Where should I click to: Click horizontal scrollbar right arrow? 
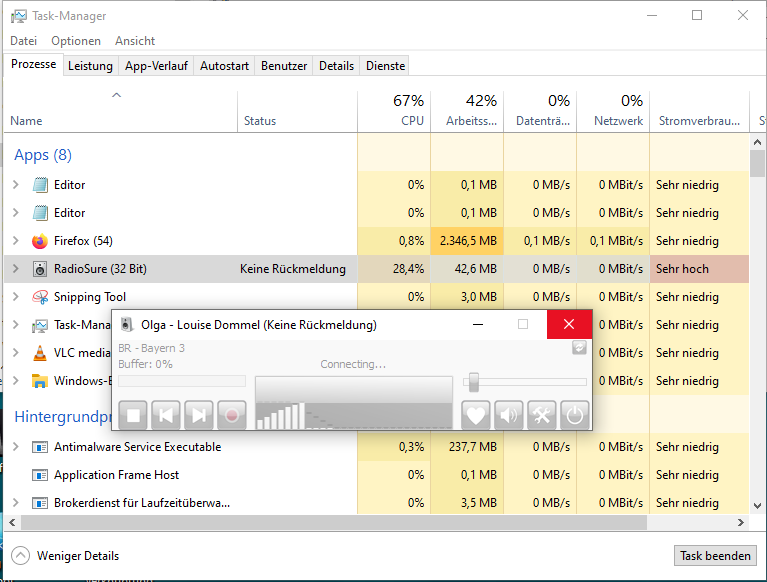coord(741,522)
